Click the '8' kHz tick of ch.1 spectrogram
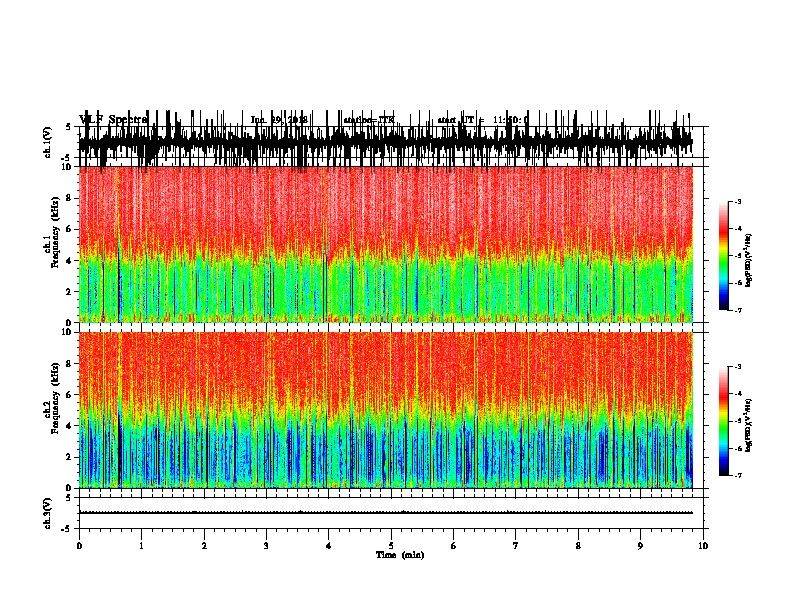This screenshot has height=612, width=792. coord(69,198)
